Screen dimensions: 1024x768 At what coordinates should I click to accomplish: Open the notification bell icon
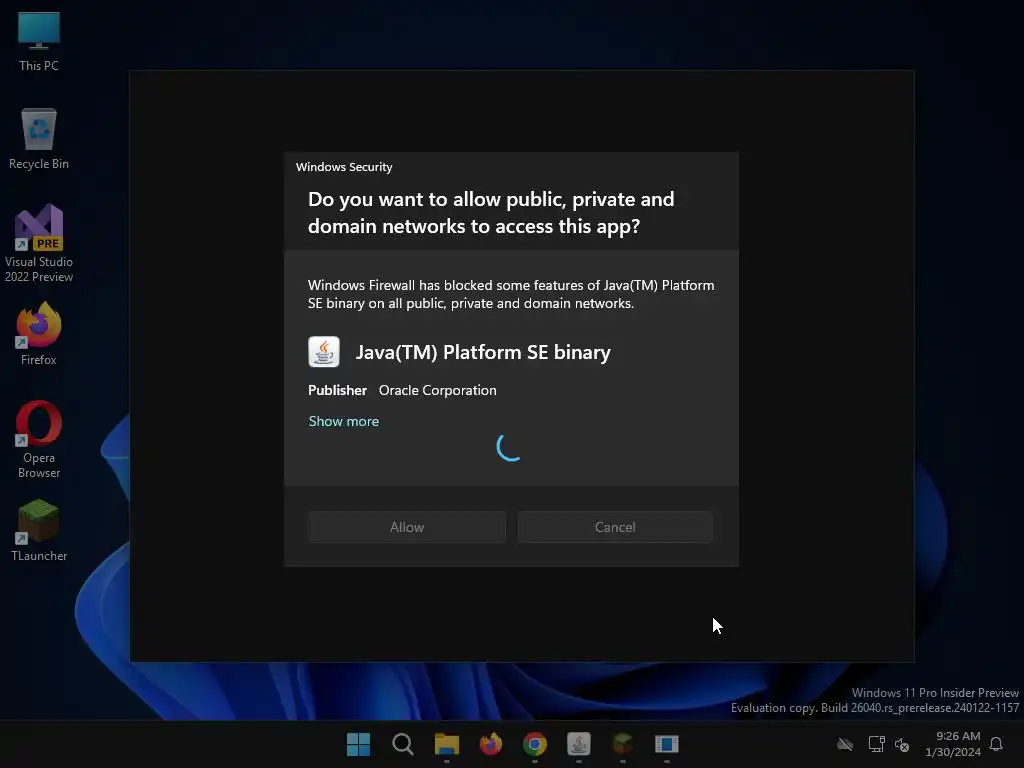(x=997, y=744)
